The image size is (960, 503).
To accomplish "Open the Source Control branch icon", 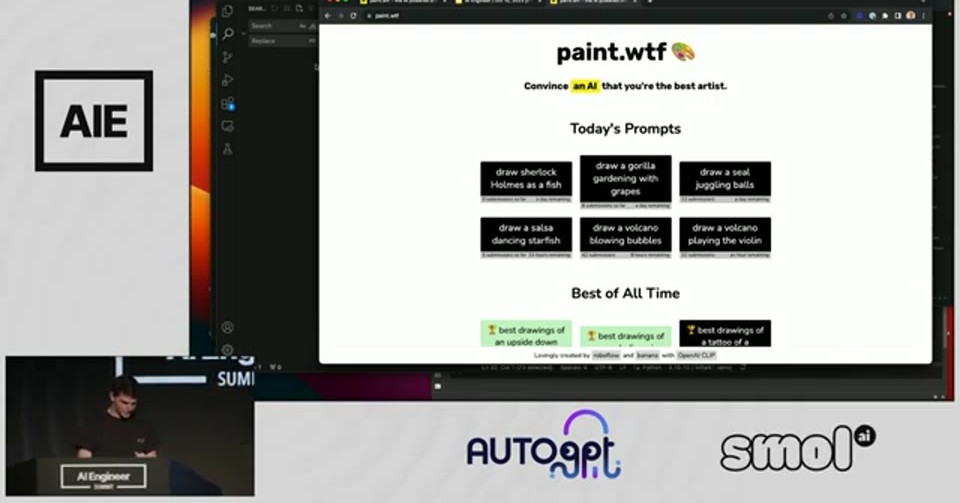I will 228,57.
